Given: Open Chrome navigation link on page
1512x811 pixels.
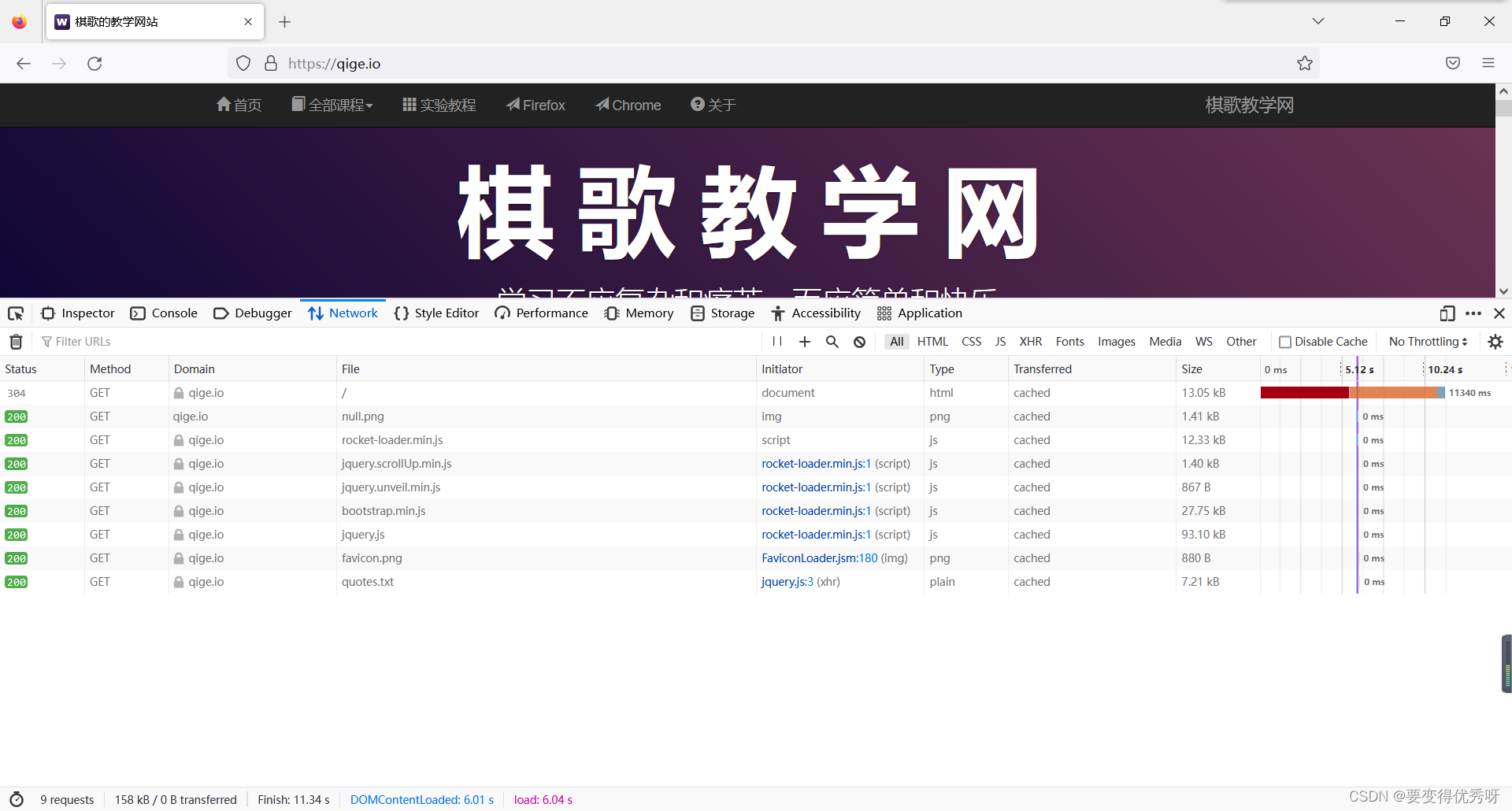Looking at the screenshot, I should (x=628, y=105).
